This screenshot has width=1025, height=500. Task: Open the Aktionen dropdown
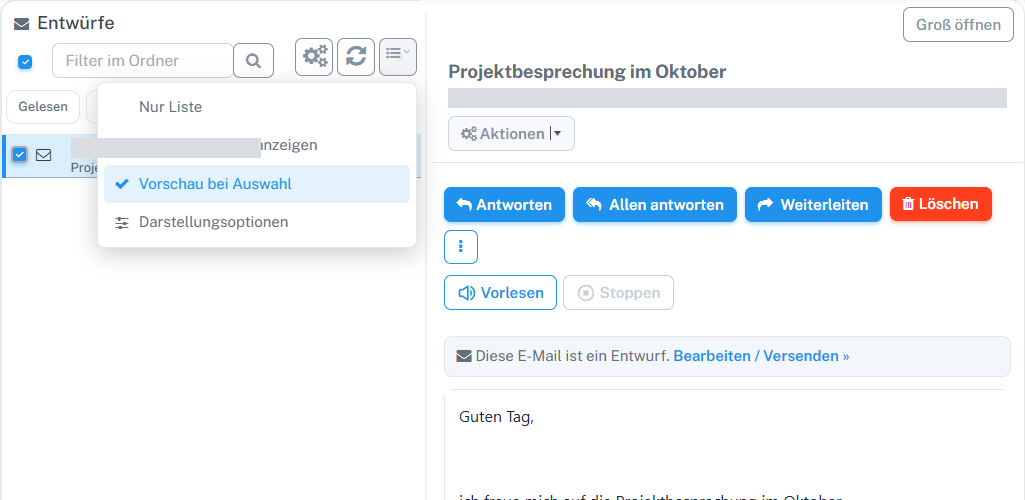(x=511, y=134)
